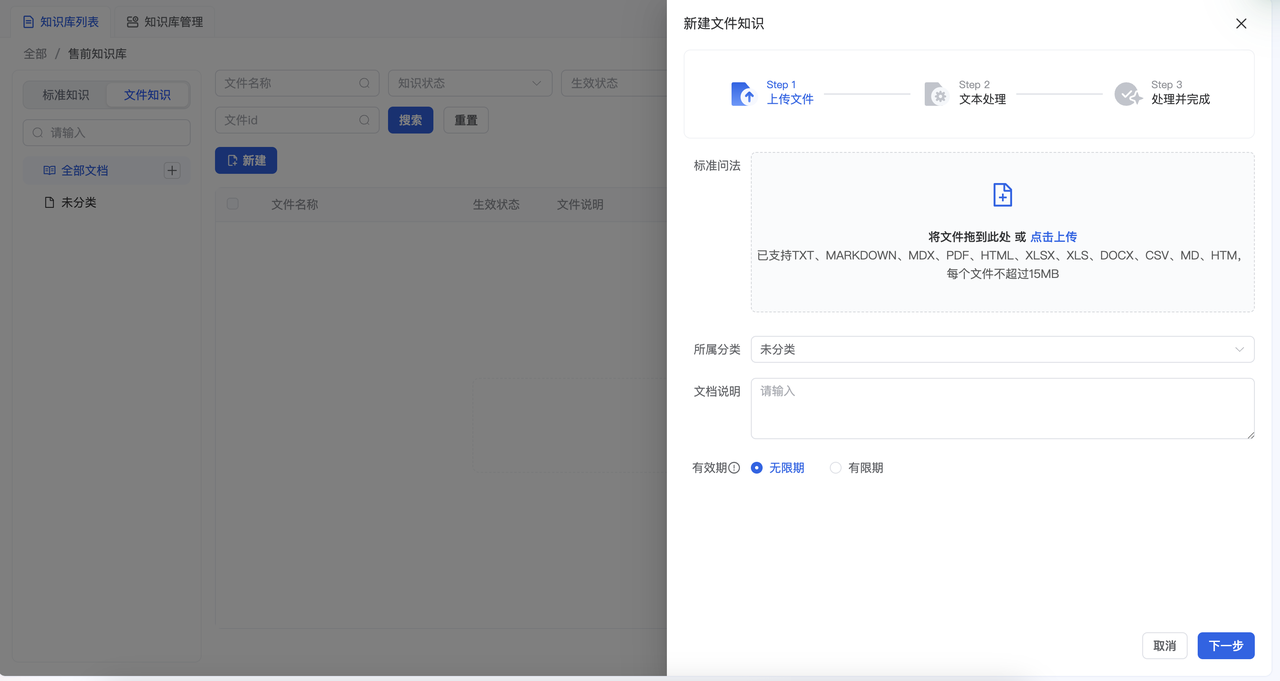This screenshot has width=1280, height=681.
Task: Click the validity period info icon
Action: point(734,468)
